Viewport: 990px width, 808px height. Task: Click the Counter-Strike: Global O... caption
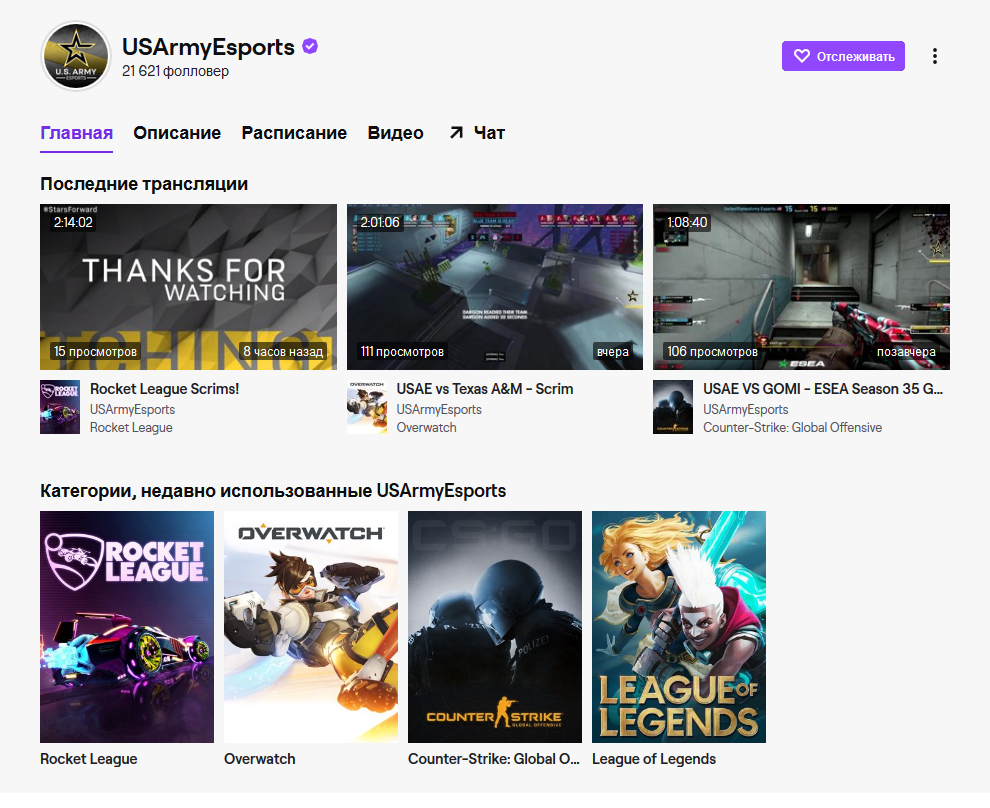[494, 759]
